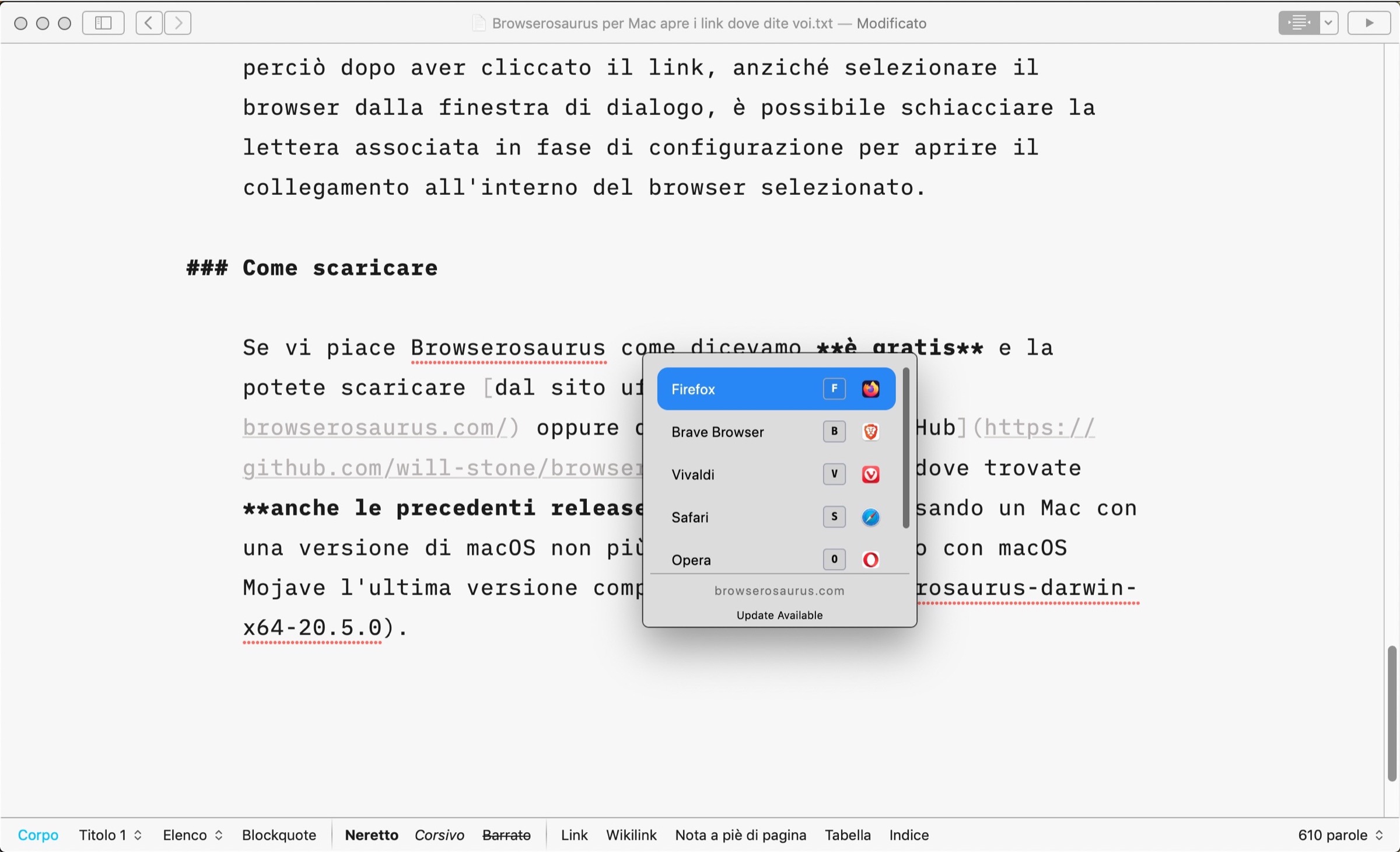Viewport: 1400px width, 852px height.
Task: Expand the Titolo 1 heading selector
Action: tap(110, 835)
